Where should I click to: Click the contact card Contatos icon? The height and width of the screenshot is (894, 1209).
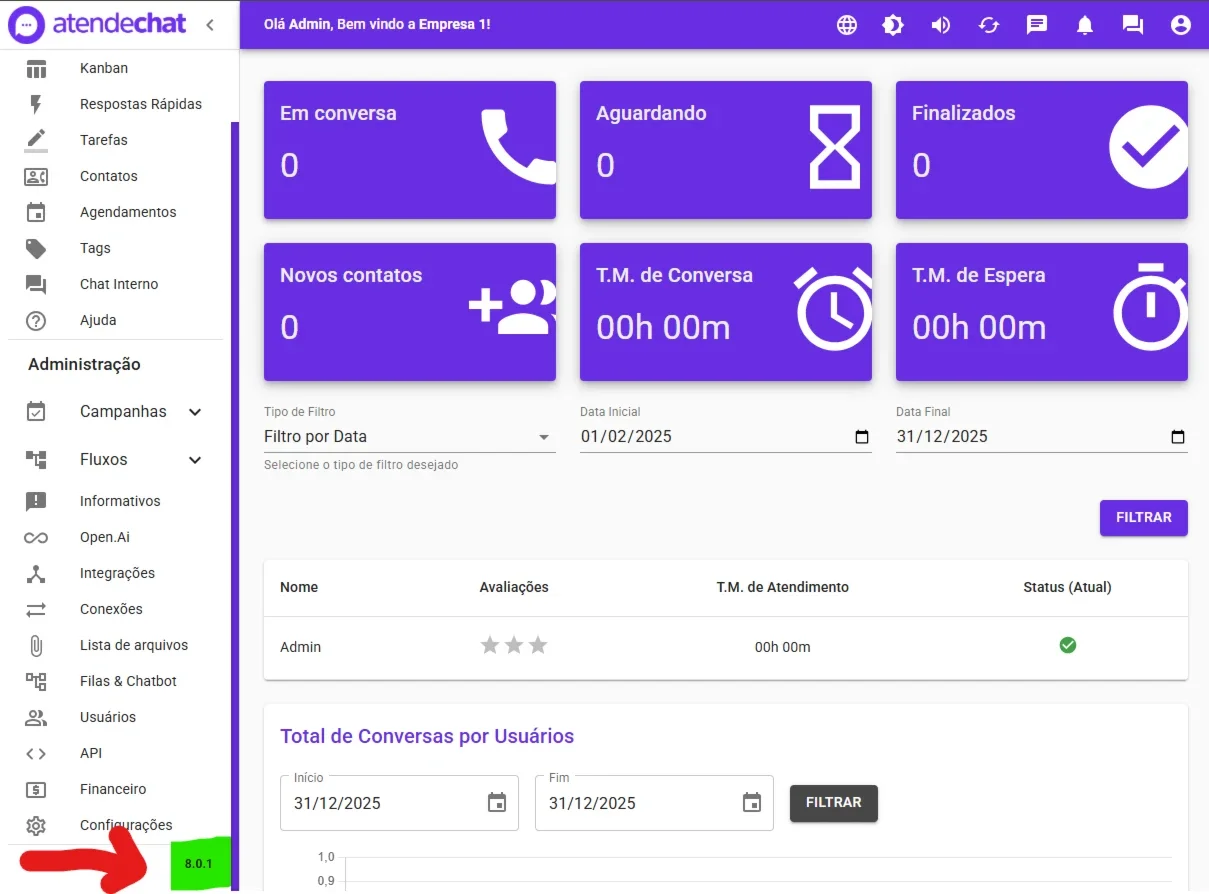(36, 176)
